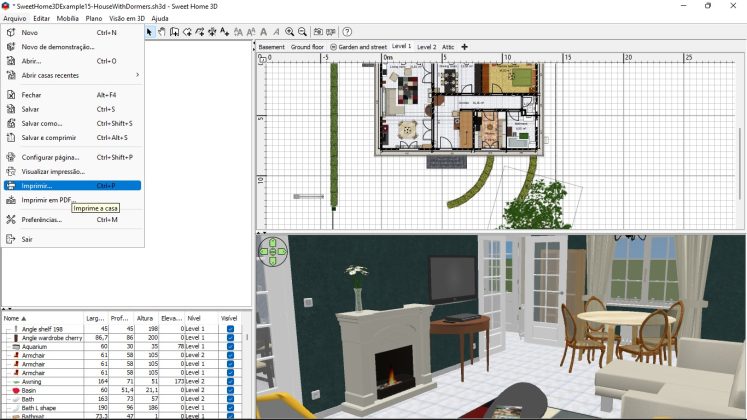
Task: Expand the Abrir casas recentes submenu
Action: 73,75
